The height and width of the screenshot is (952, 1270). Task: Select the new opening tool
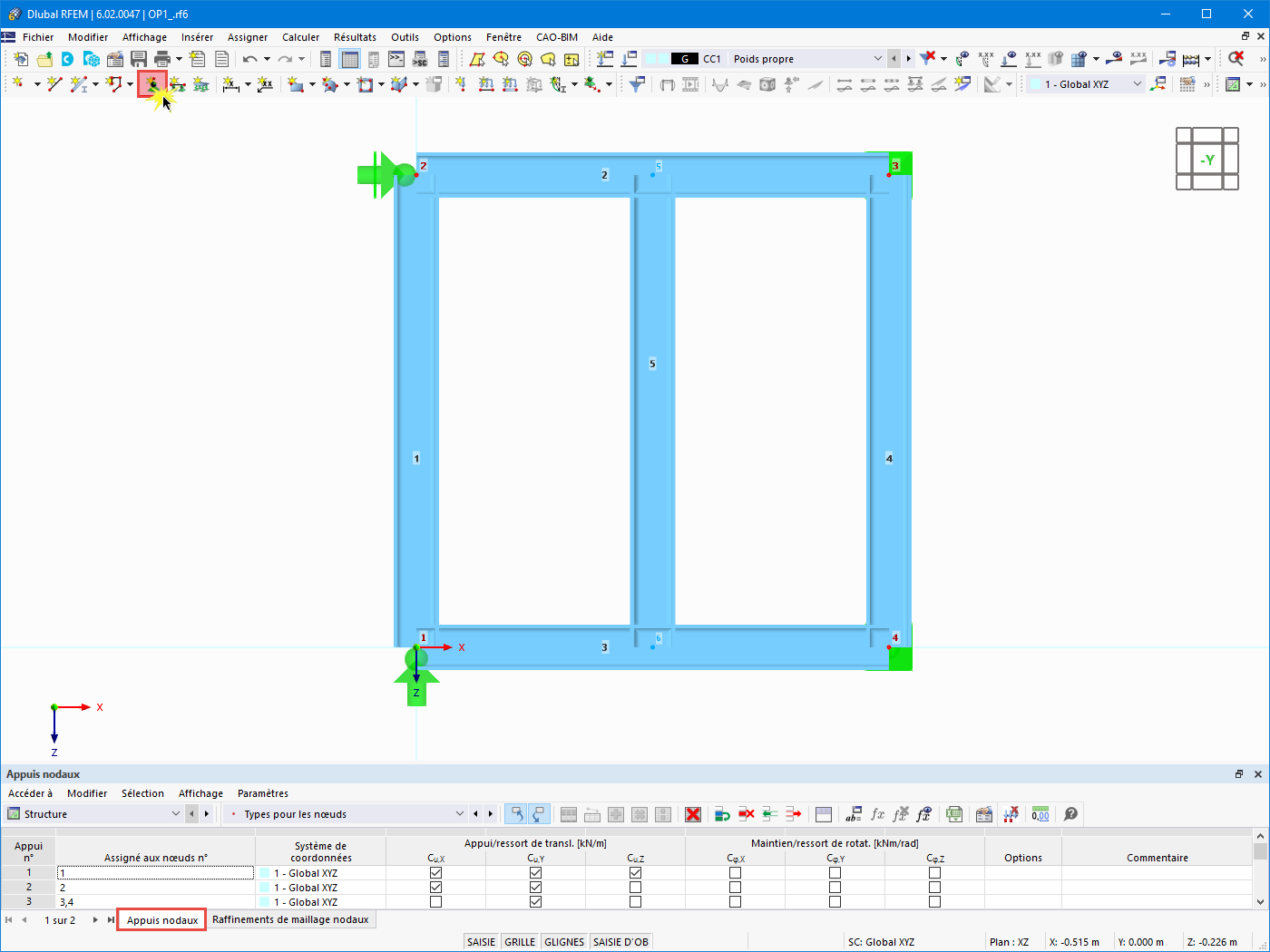coord(365,84)
